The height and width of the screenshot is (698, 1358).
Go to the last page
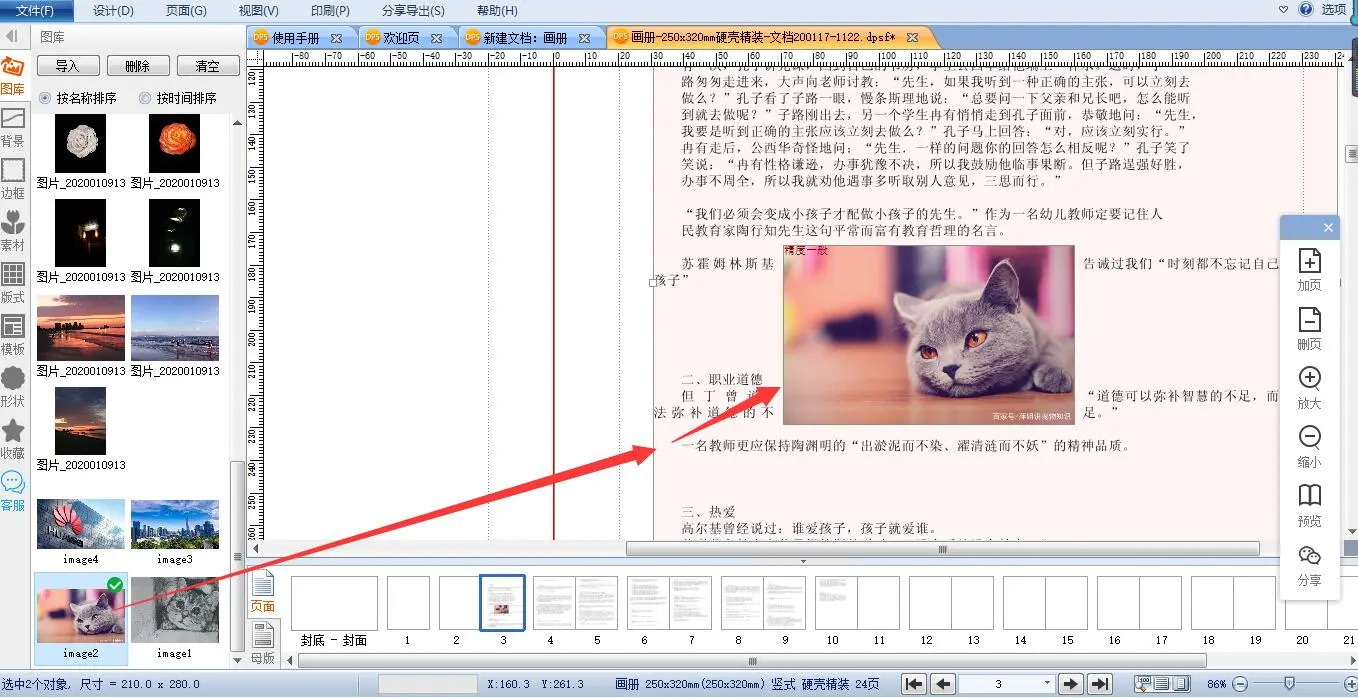click(x=1100, y=684)
